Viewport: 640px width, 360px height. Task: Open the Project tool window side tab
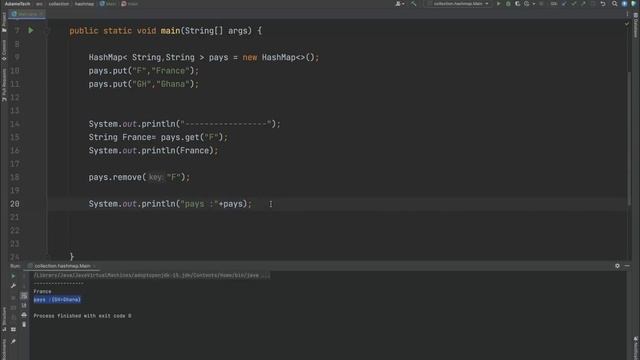pyautogui.click(x=4, y=22)
